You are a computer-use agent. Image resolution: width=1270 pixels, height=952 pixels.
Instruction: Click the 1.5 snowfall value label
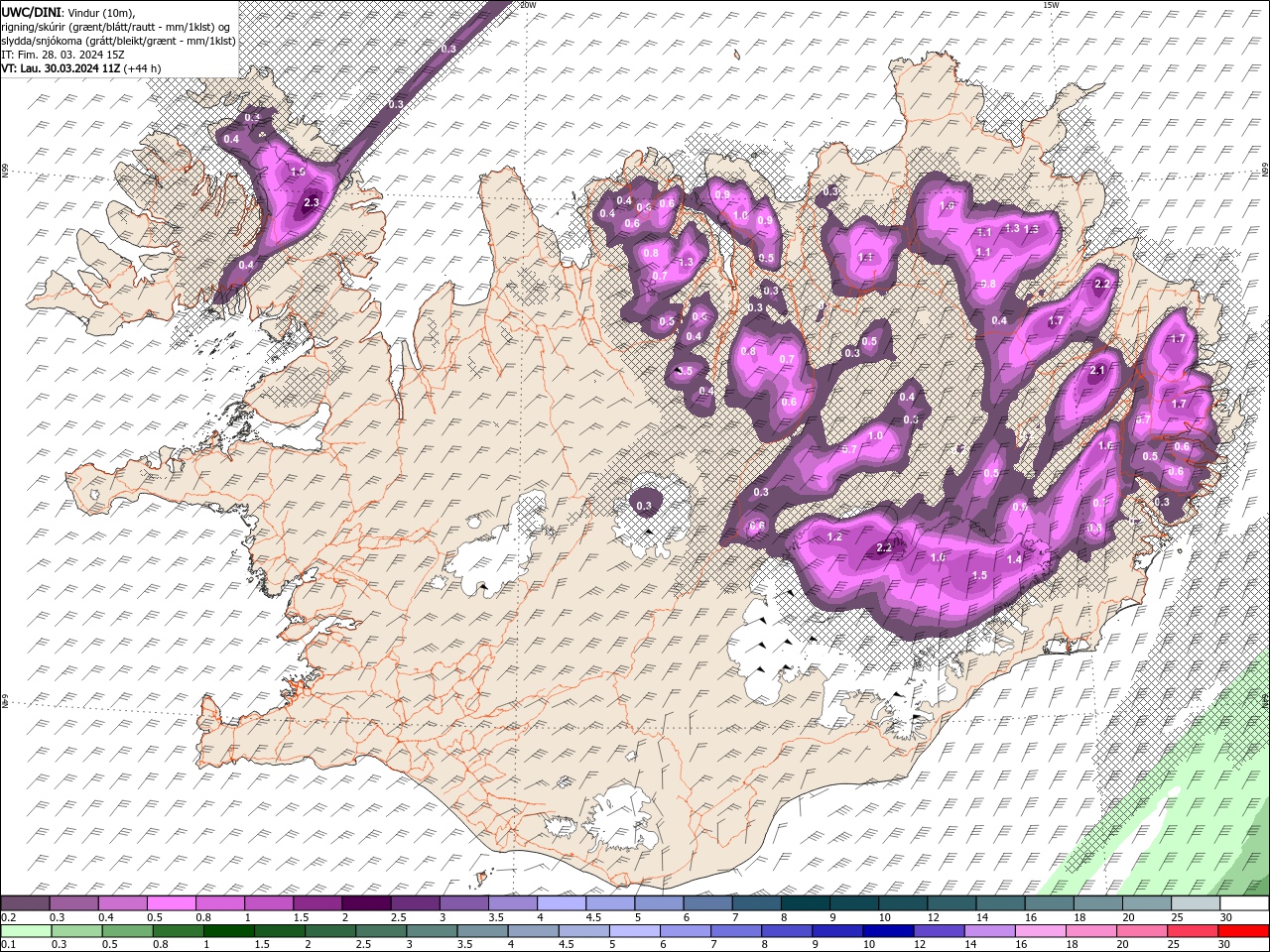pos(979,575)
